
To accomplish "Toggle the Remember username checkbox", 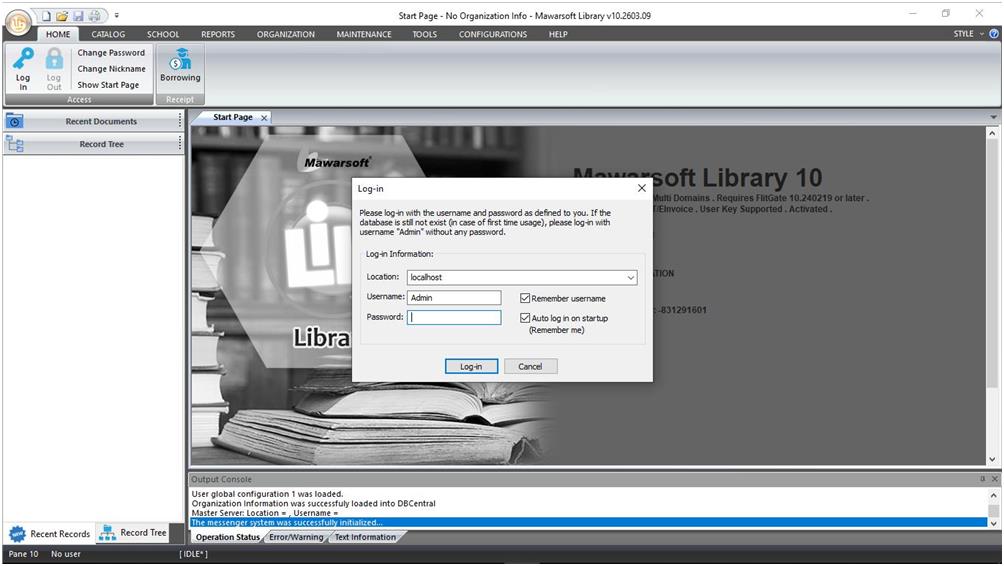I will click(x=525, y=298).
